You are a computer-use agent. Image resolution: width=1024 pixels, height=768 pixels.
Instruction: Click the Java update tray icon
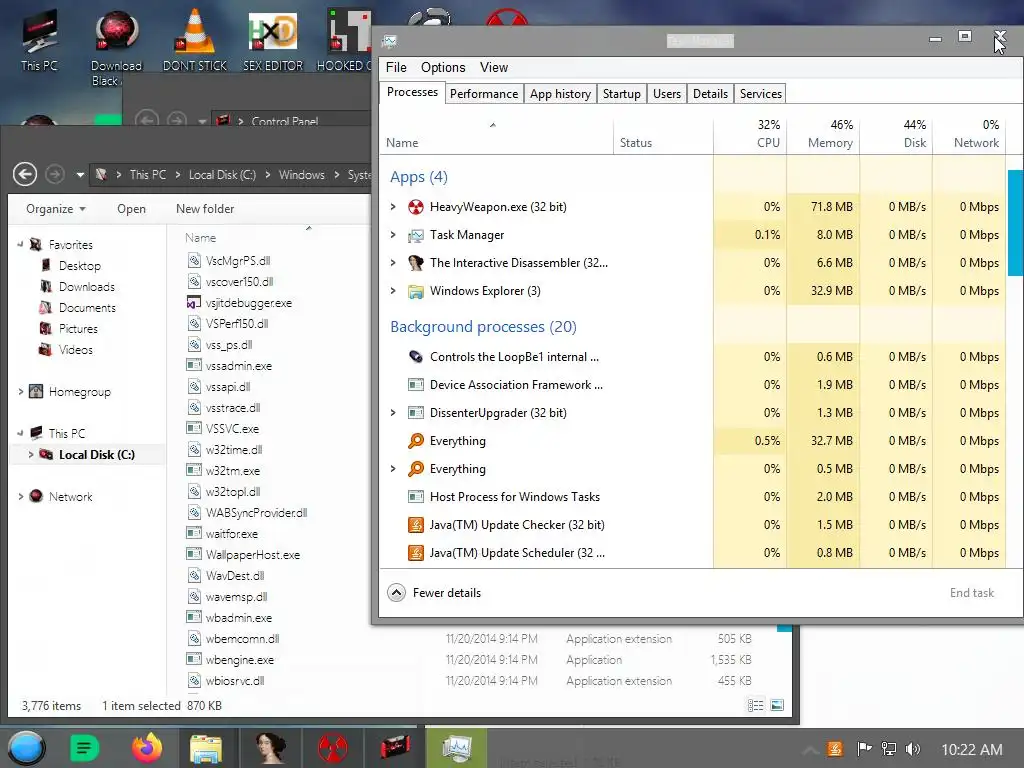(x=835, y=749)
